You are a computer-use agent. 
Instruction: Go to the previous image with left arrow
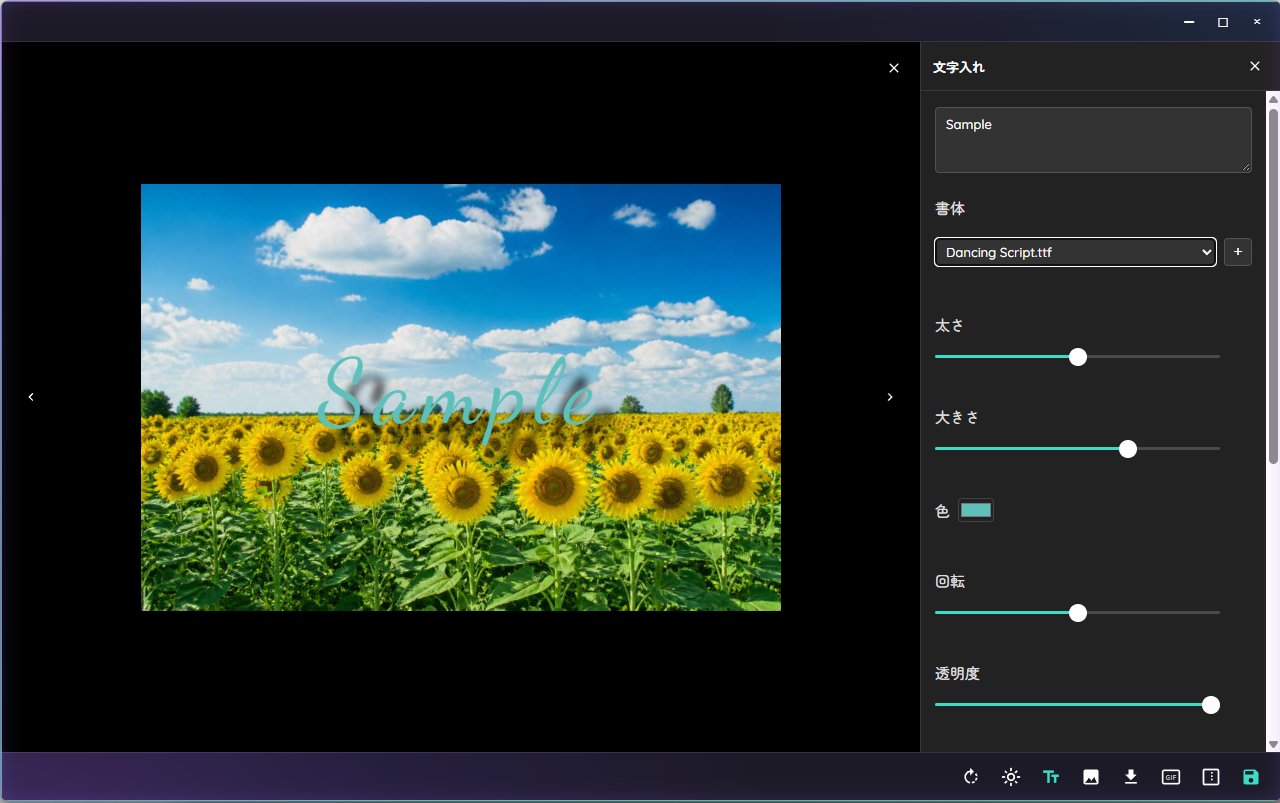tap(31, 397)
